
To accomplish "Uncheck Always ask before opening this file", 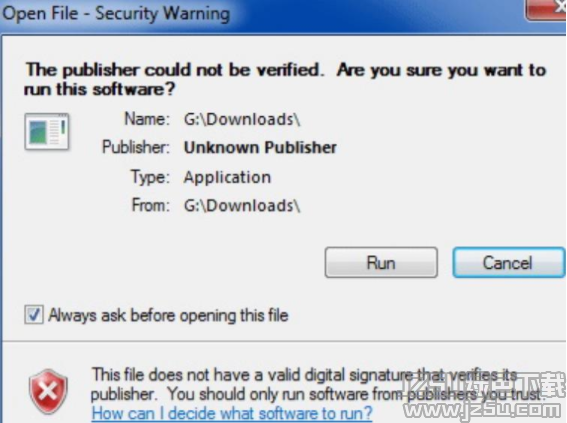I will [x=34, y=315].
